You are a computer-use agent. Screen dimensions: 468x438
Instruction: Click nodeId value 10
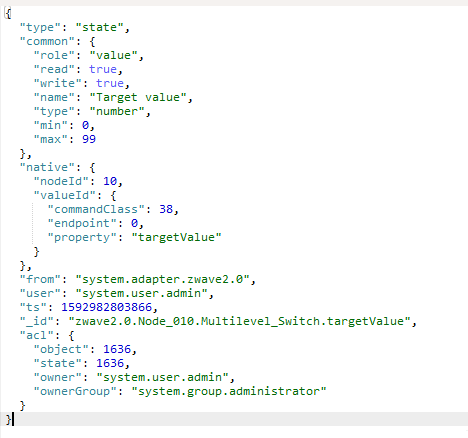tap(110, 181)
